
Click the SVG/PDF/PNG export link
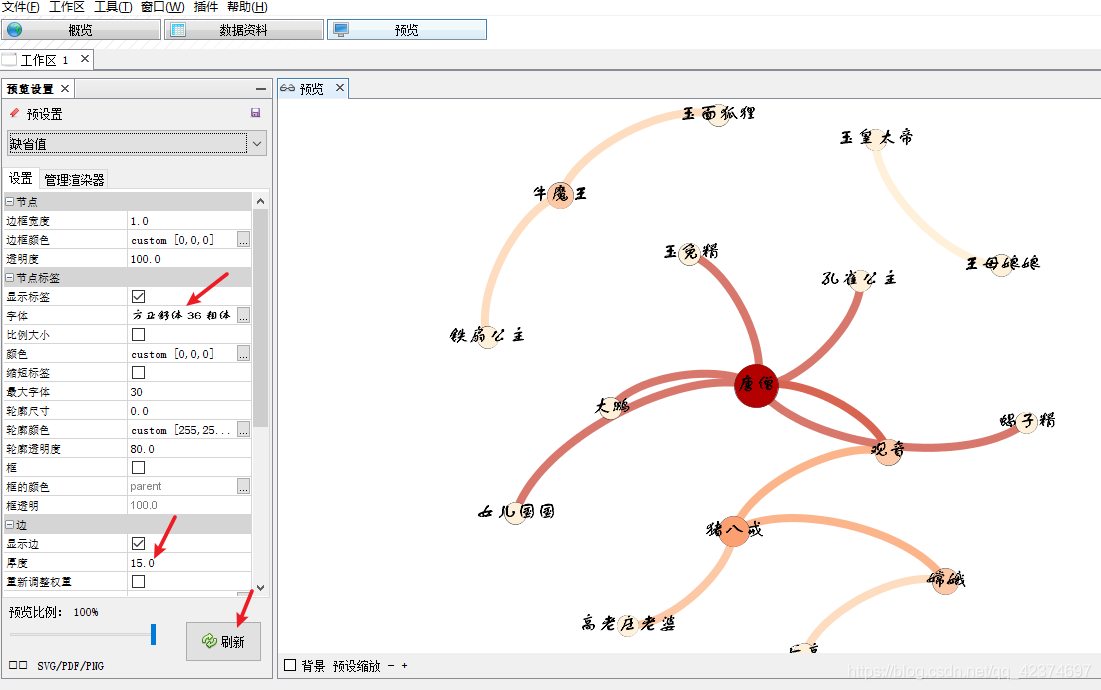point(70,665)
